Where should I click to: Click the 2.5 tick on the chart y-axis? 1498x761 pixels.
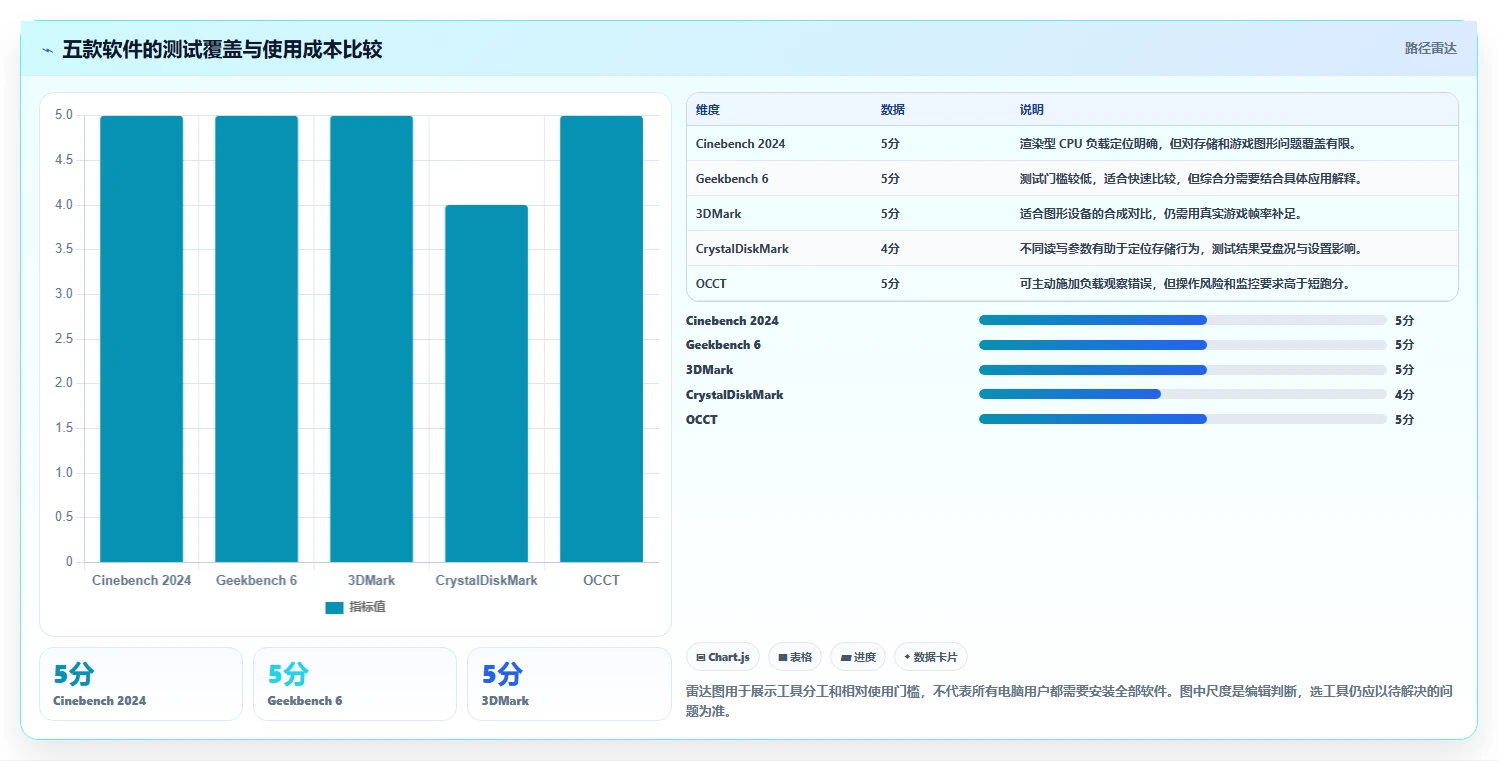tap(63, 339)
